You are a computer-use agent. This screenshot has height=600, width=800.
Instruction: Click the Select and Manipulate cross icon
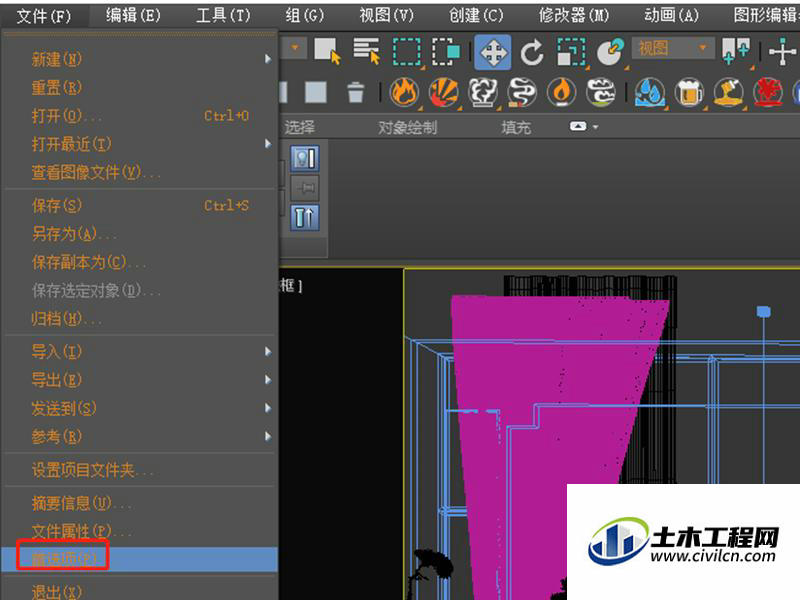[x=783, y=52]
